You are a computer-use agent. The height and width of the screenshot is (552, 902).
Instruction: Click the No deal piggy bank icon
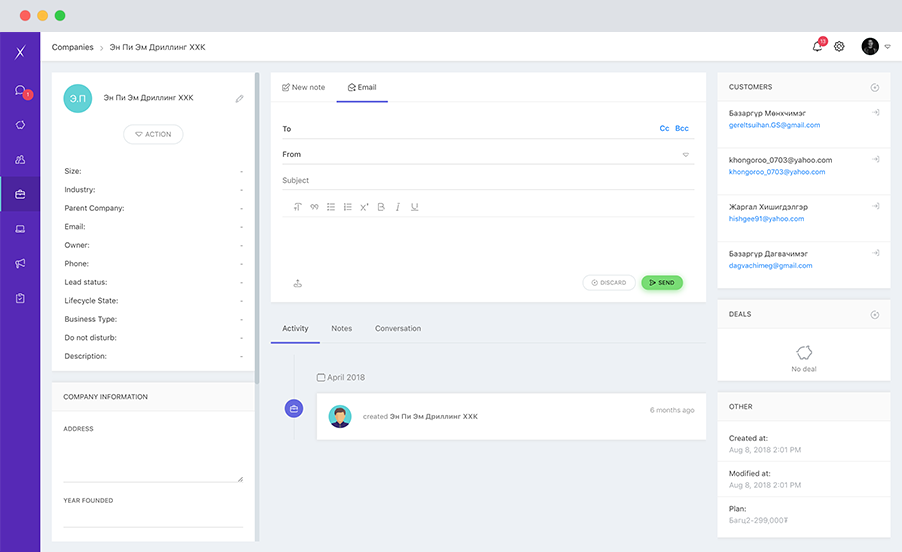point(804,352)
